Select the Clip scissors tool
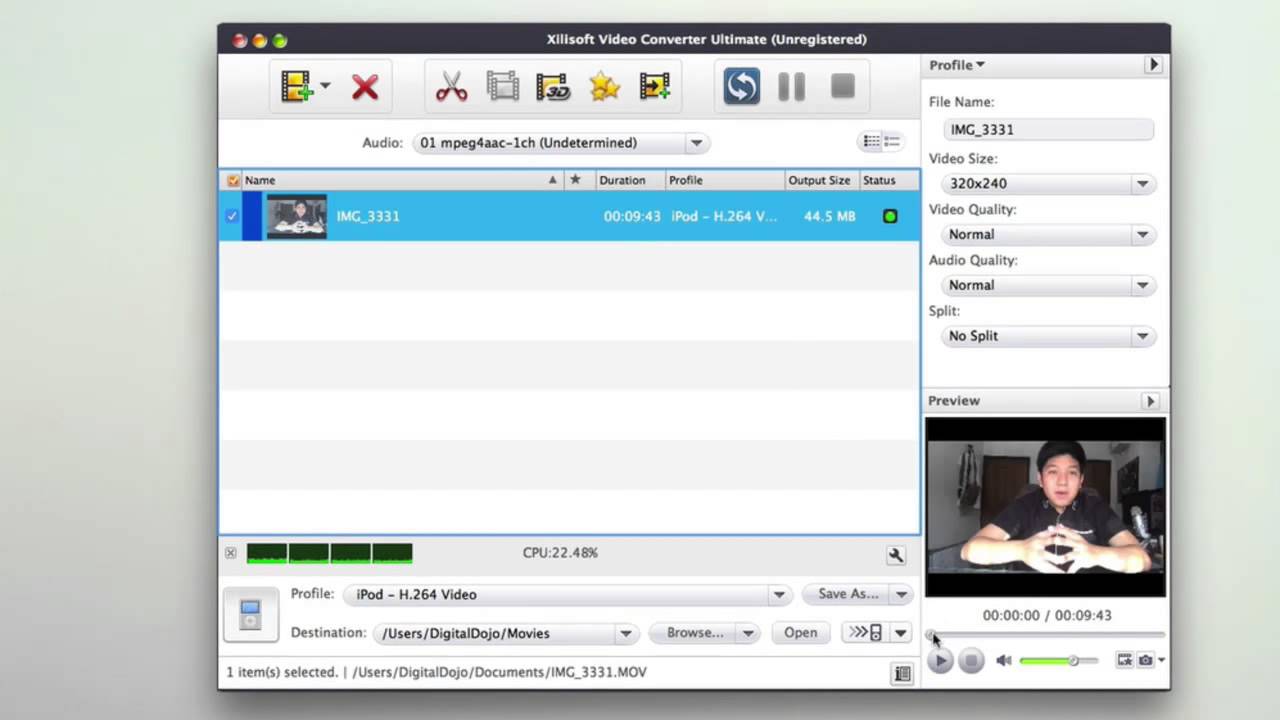1280x720 pixels. click(x=452, y=86)
